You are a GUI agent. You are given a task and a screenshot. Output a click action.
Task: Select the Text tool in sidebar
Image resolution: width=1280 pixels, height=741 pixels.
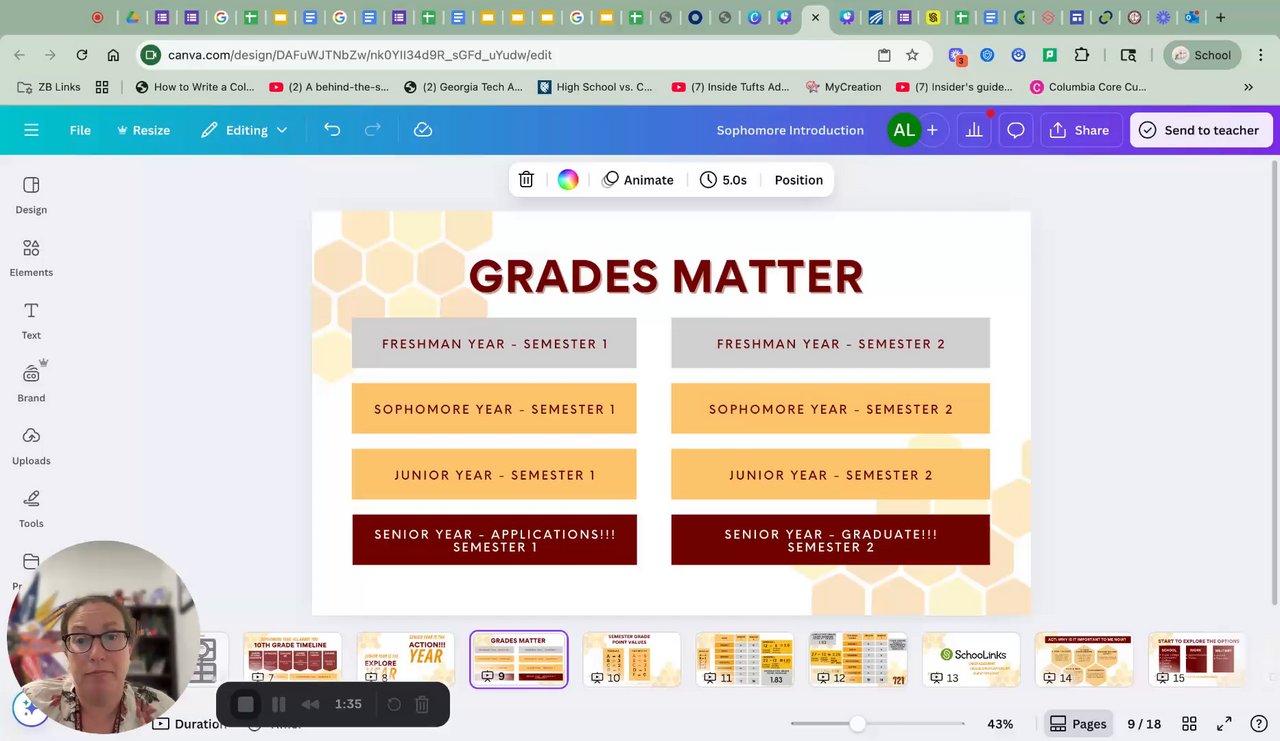click(x=31, y=321)
